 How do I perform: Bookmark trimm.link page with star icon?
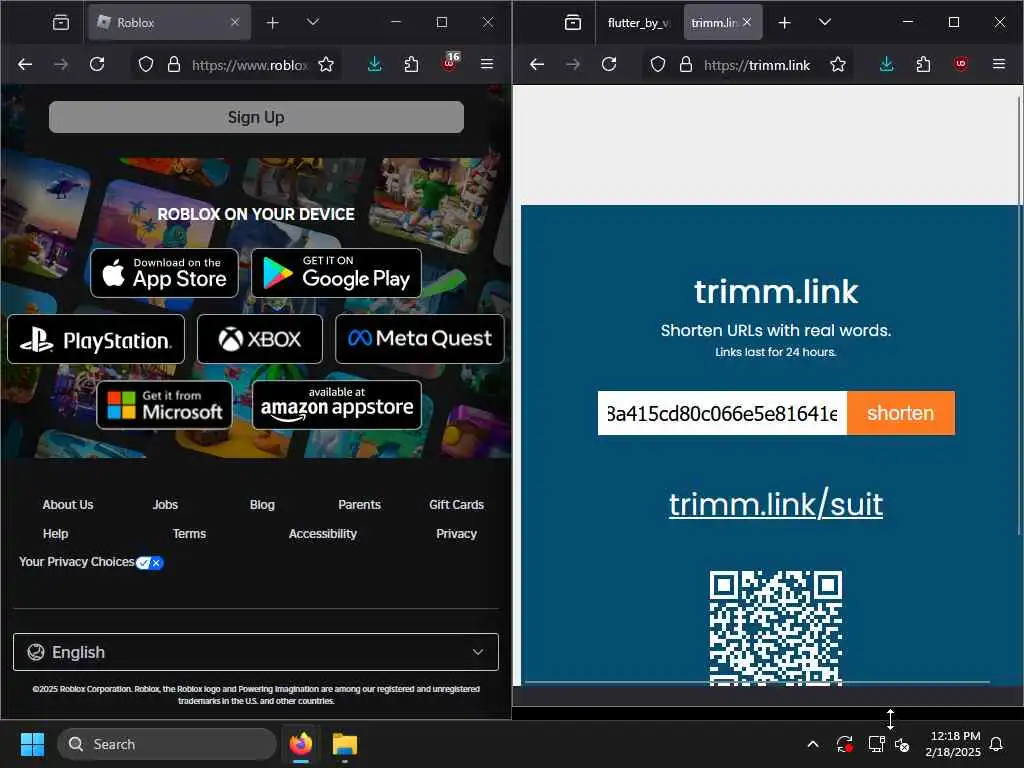click(x=838, y=64)
